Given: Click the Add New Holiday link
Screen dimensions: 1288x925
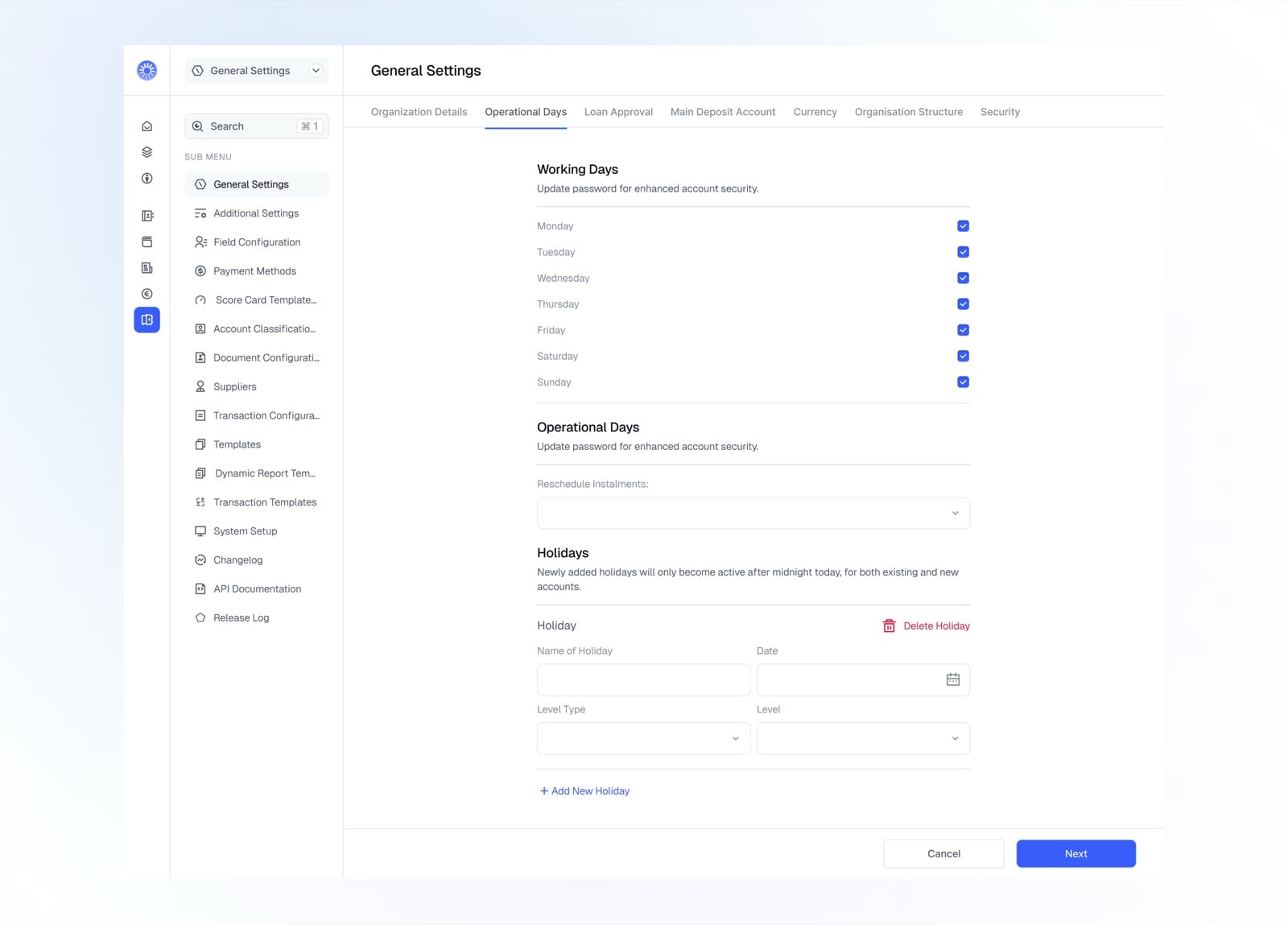Looking at the screenshot, I should [584, 791].
